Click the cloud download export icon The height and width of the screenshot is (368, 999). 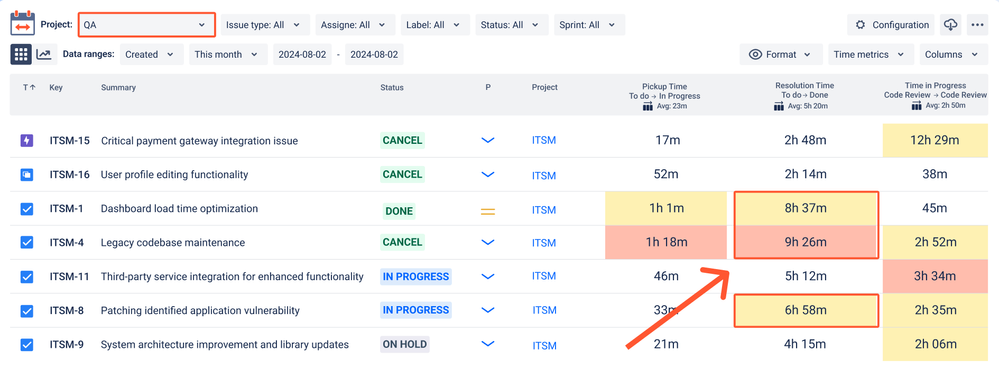(950, 25)
